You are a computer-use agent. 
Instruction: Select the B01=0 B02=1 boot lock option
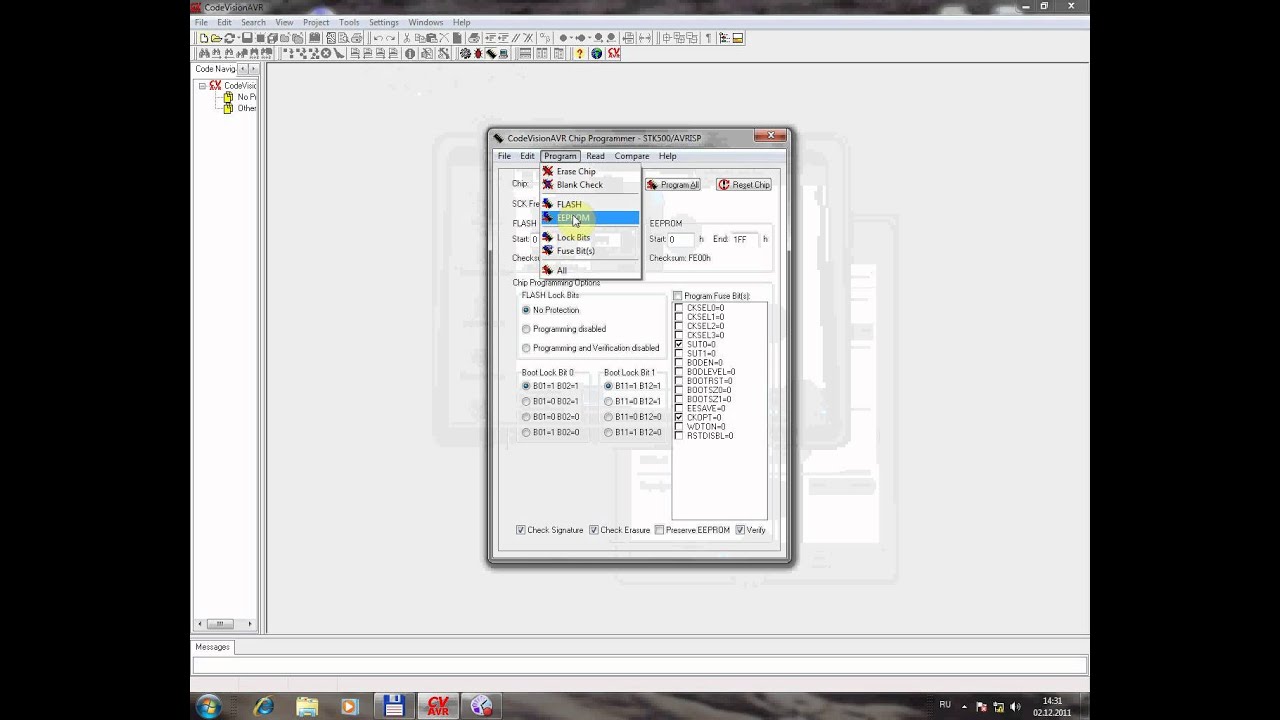coord(526,401)
